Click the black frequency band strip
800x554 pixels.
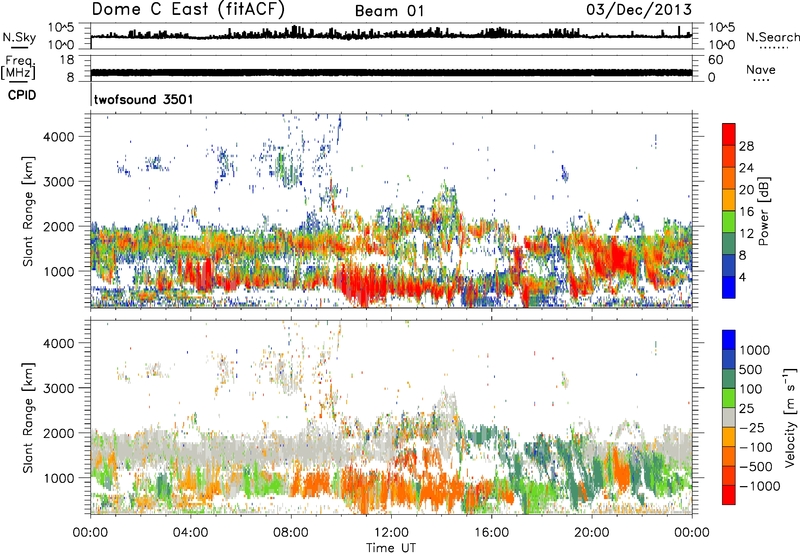(x=391, y=72)
